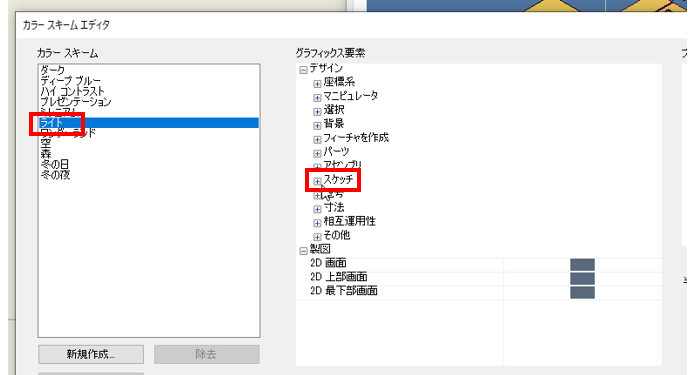Open color swatch for 2D 上部画面
Screen dimensions: 688x375
(582, 279)
